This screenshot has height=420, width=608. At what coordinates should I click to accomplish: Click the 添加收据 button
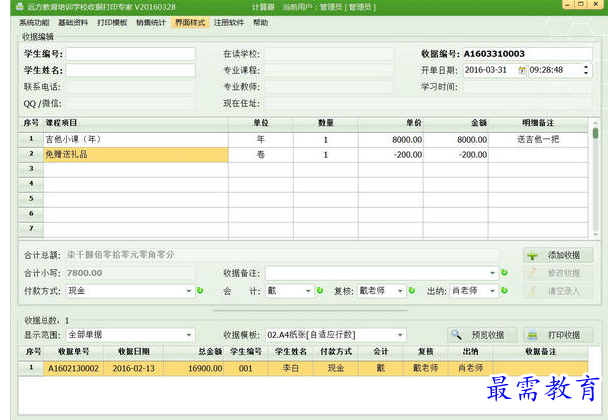coord(558,255)
